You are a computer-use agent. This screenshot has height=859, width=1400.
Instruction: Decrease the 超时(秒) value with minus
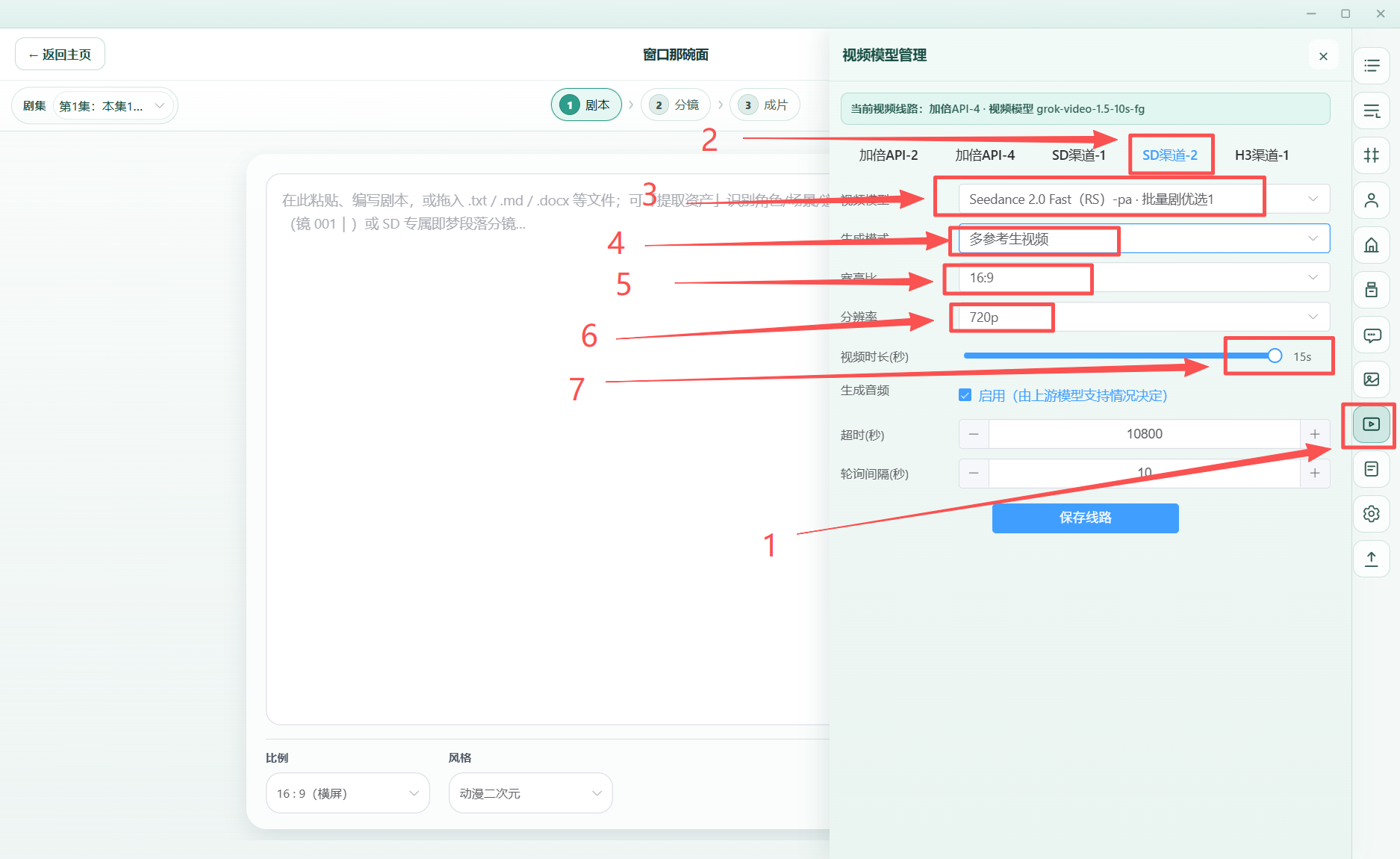tap(974, 434)
